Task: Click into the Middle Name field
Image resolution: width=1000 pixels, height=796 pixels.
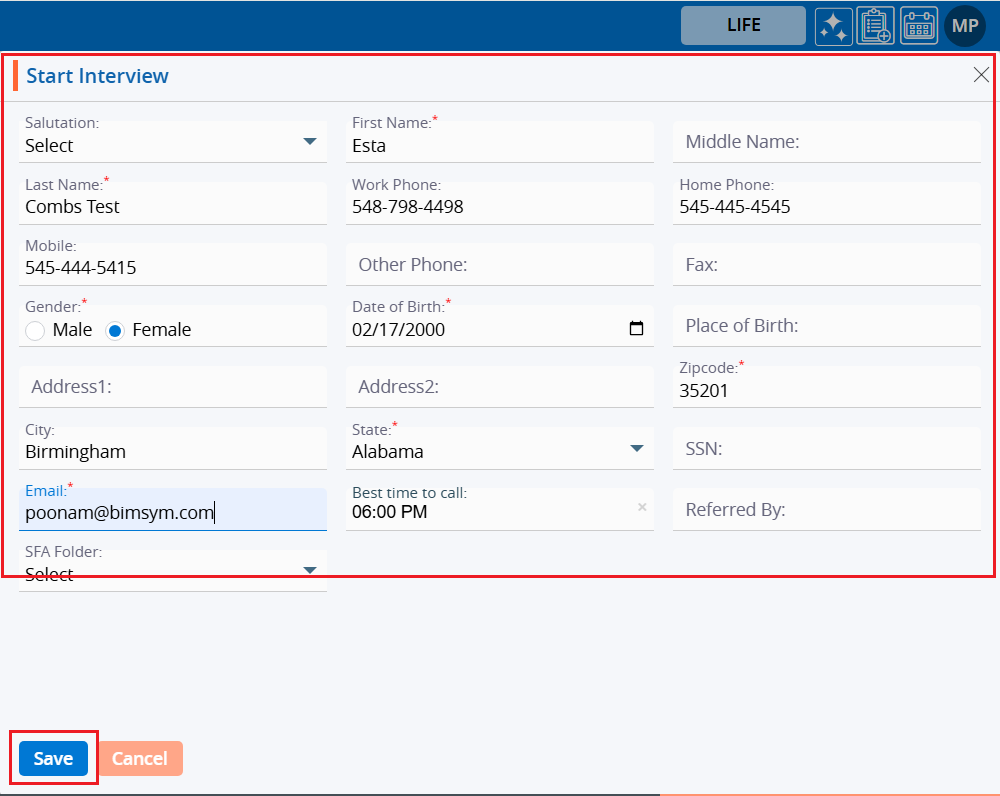Action: [826, 142]
